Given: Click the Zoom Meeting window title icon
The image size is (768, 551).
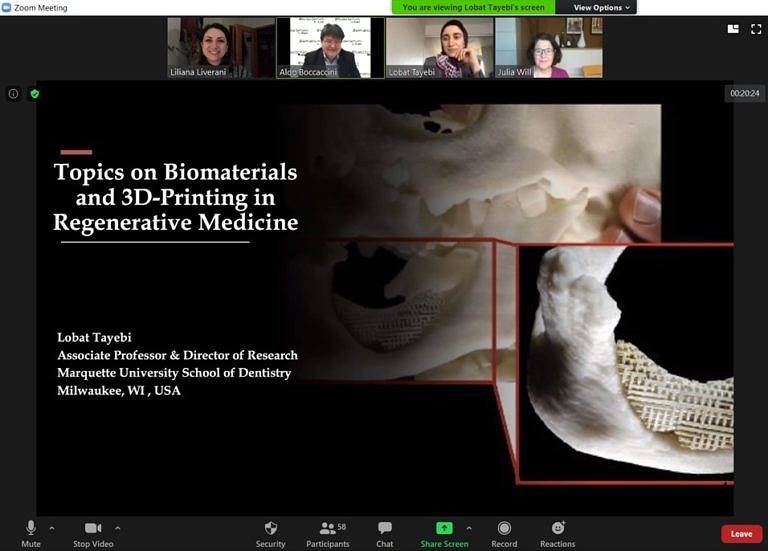Looking at the screenshot, I should point(6,7).
